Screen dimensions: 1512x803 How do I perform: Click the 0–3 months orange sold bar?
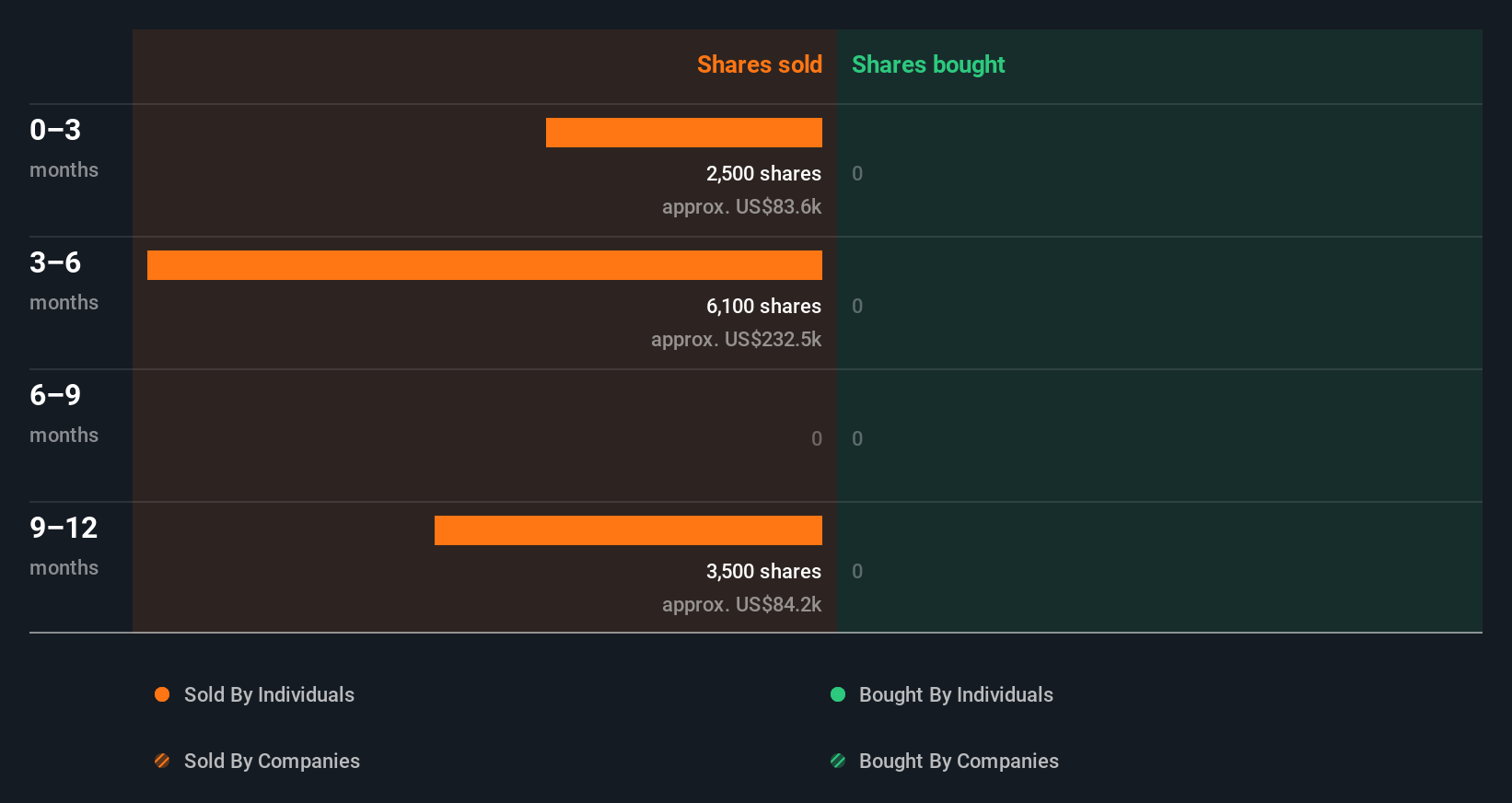click(x=684, y=133)
